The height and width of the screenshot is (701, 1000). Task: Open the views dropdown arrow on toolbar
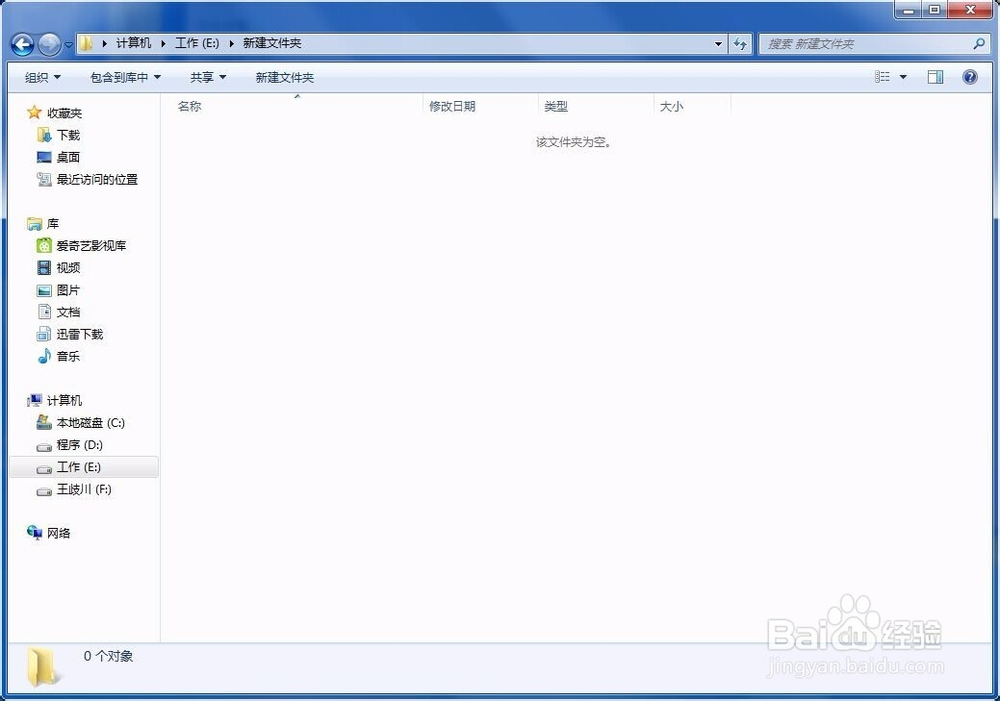coord(903,76)
